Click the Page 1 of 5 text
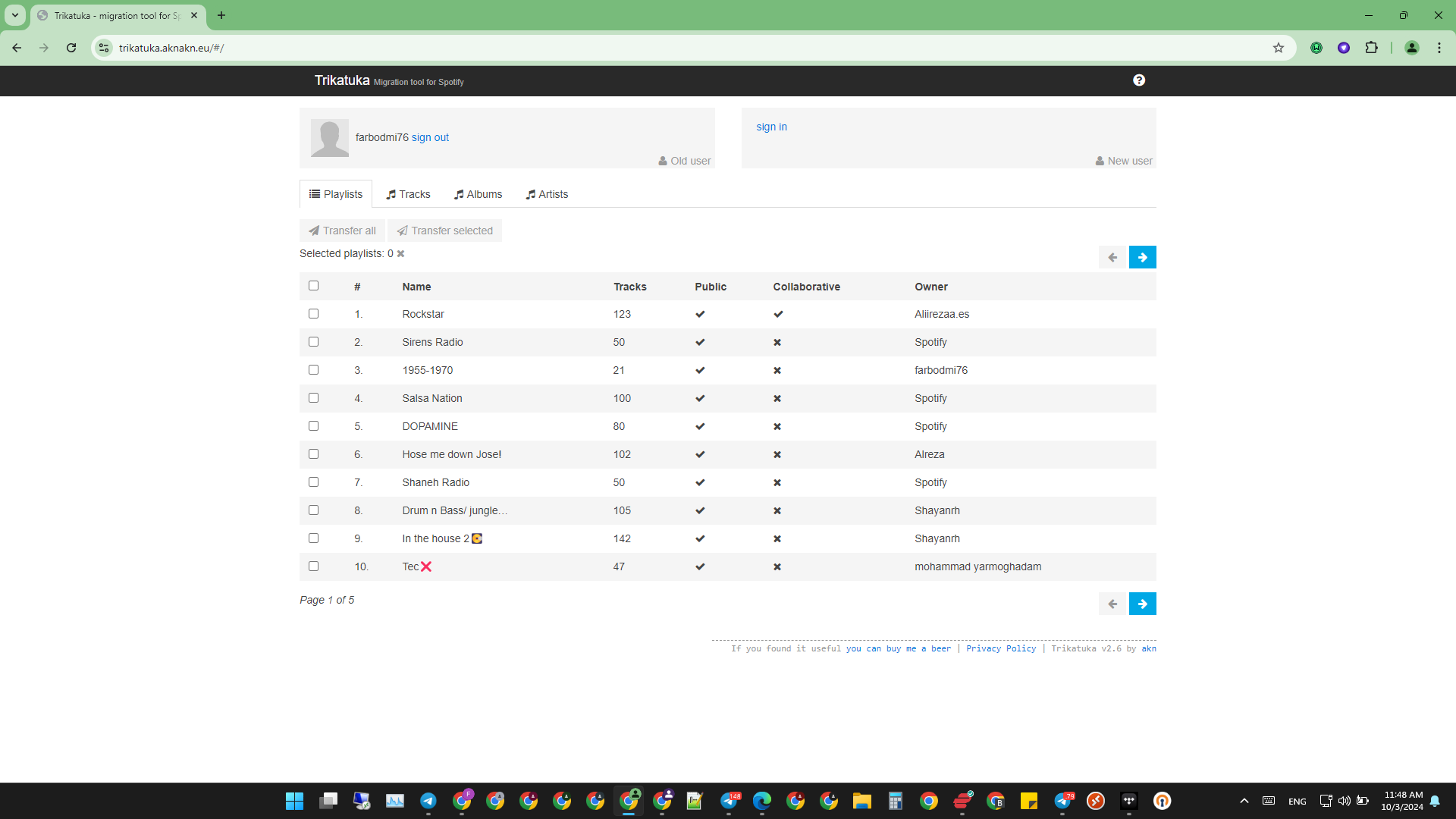This screenshot has width=1456, height=819. [x=327, y=600]
